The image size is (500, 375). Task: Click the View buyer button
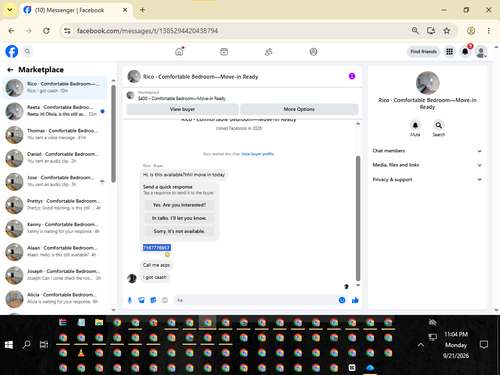(x=182, y=109)
